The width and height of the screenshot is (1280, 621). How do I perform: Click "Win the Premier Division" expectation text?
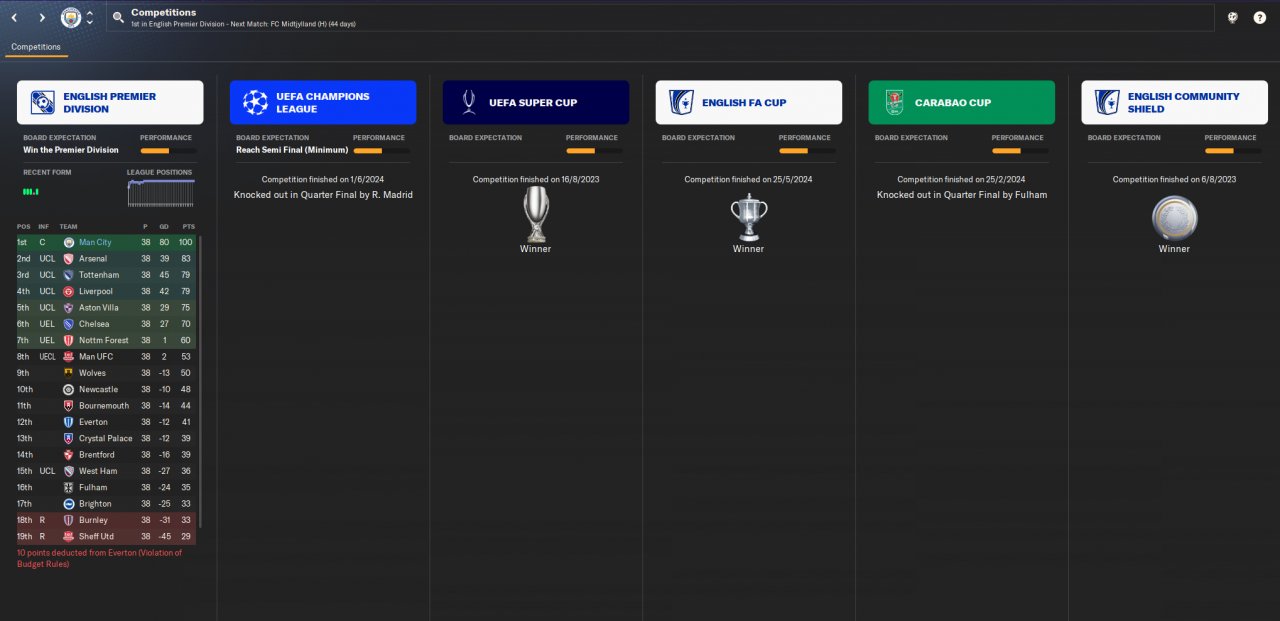71,150
